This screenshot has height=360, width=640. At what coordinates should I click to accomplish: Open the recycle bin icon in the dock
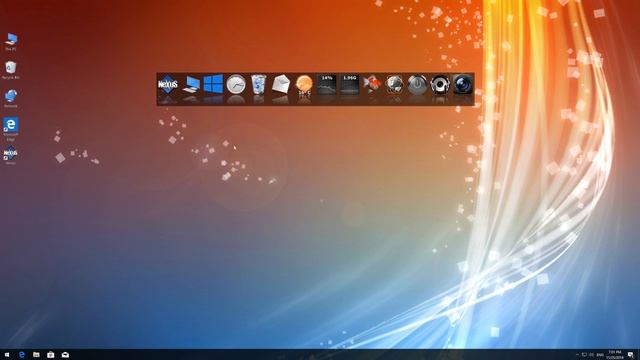258,84
